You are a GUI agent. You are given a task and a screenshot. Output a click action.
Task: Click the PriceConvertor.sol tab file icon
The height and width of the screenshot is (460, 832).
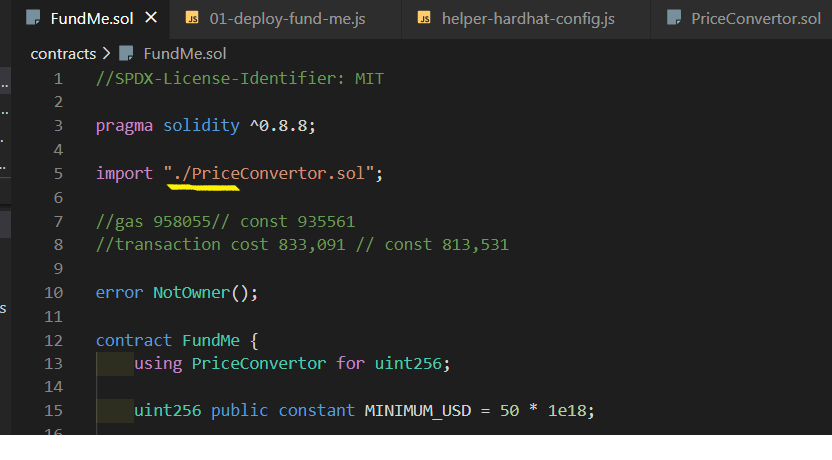click(674, 18)
